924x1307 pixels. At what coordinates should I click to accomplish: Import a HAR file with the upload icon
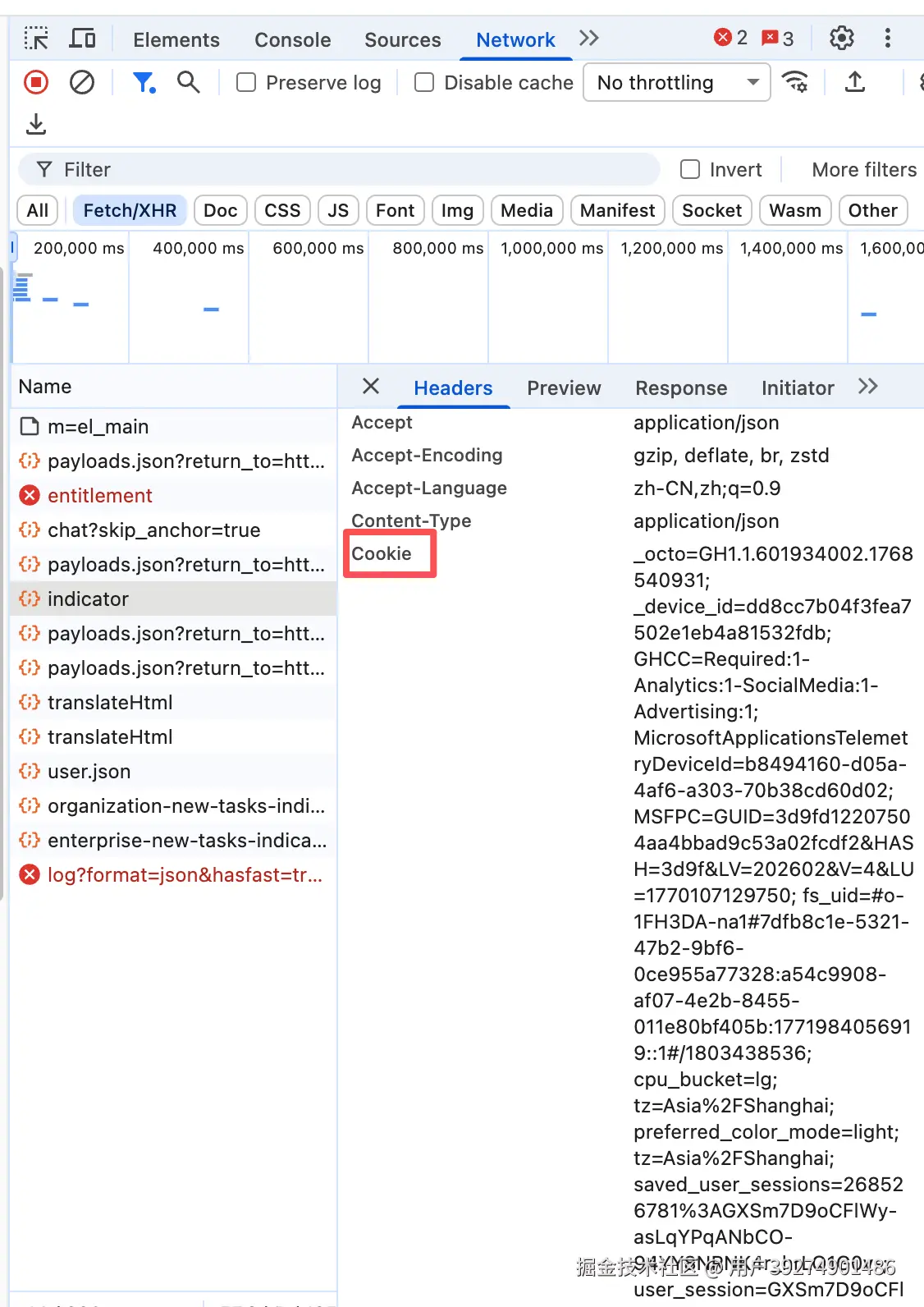855,82
